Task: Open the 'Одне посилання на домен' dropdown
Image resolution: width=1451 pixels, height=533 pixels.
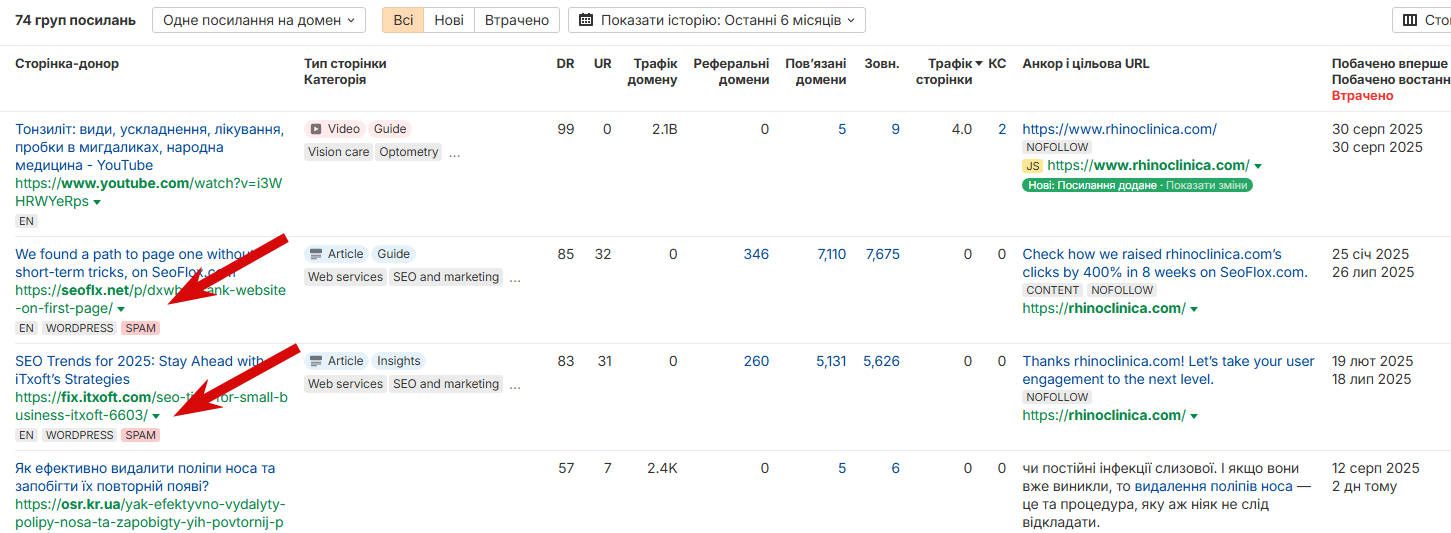Action: tap(259, 20)
